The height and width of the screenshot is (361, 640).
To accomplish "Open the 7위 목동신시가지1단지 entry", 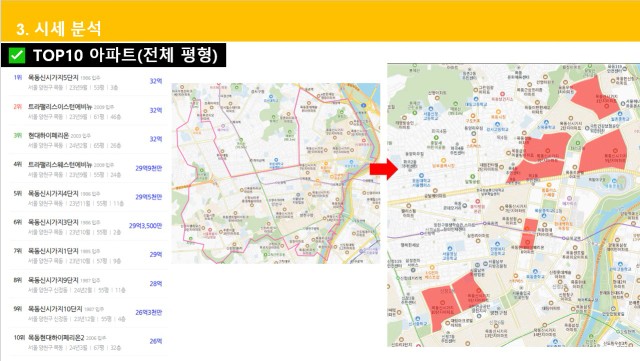I will 88,256.
